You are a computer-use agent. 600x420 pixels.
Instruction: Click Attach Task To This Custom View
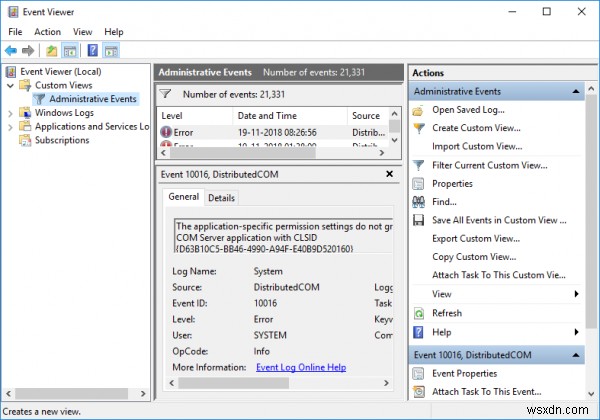(499, 275)
